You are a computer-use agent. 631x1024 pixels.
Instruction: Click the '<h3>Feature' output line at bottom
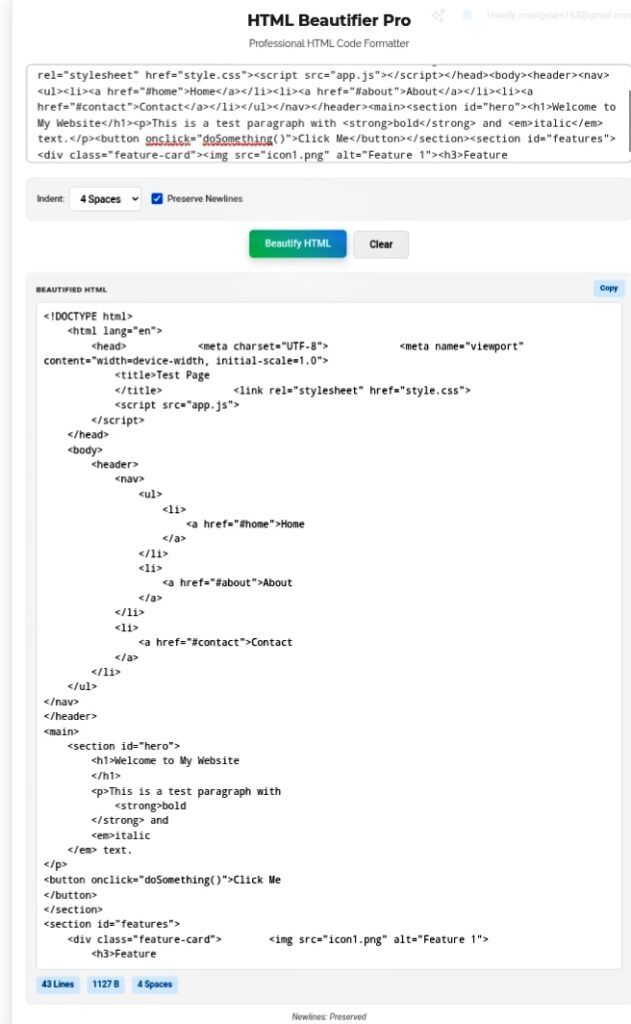click(123, 954)
